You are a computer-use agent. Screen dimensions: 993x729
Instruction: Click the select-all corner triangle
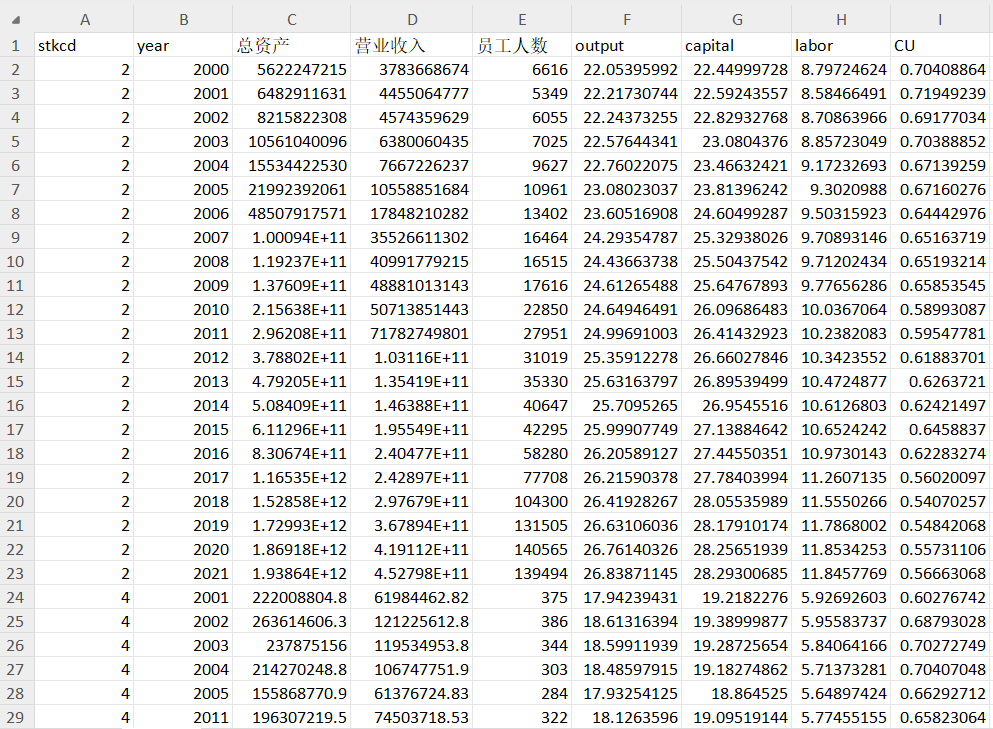click(16, 20)
